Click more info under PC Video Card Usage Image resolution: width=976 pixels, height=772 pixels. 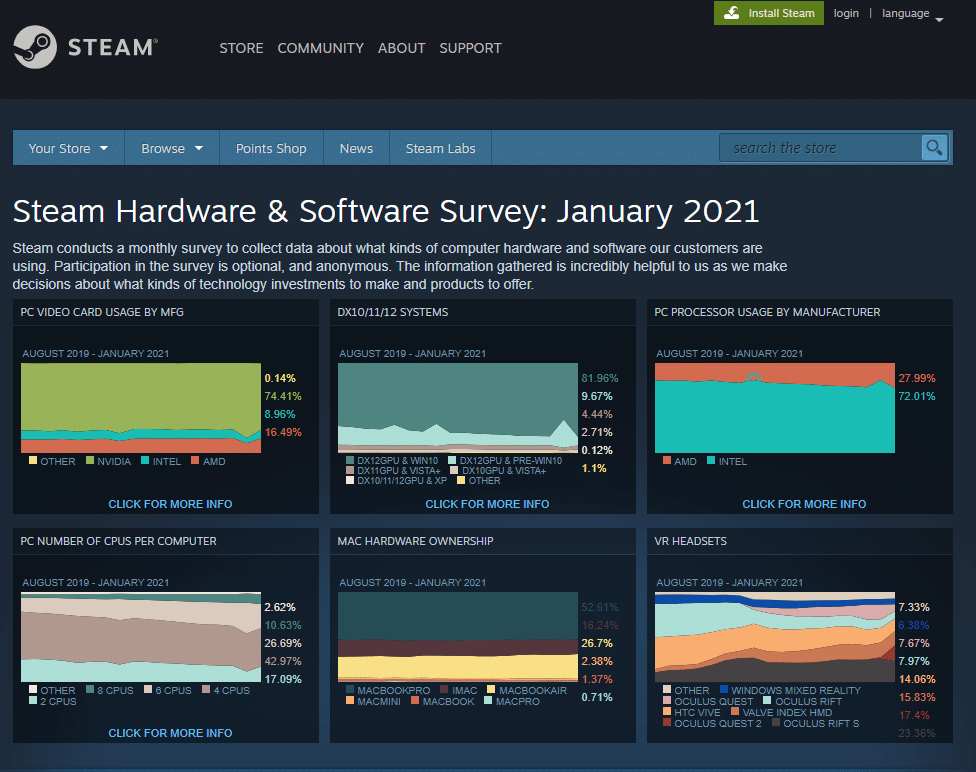(170, 504)
